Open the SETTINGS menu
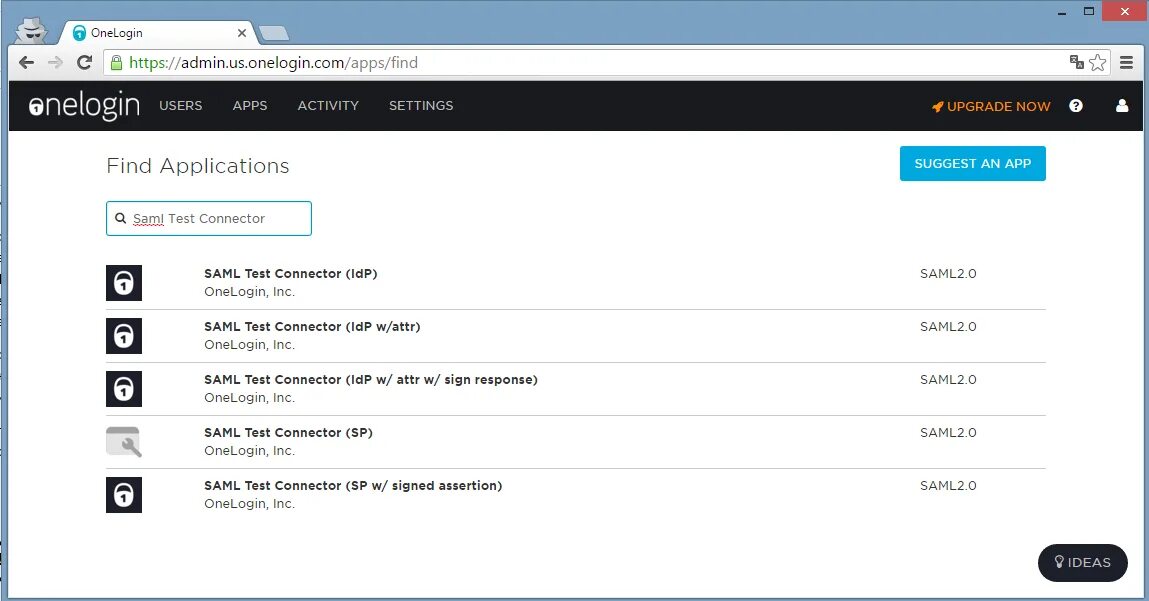This screenshot has height=601, width=1149. pyautogui.click(x=421, y=106)
